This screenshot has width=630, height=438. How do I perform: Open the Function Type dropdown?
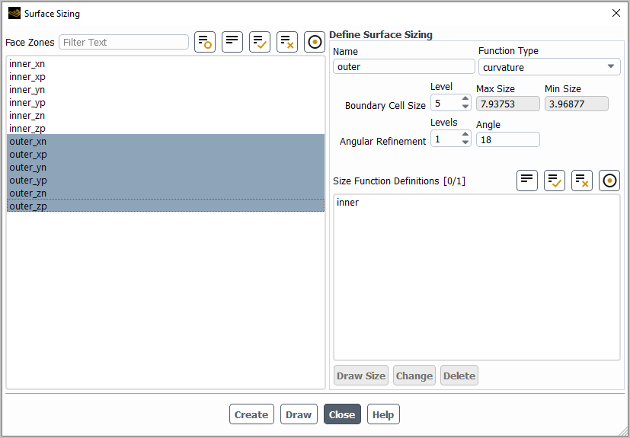(x=548, y=67)
